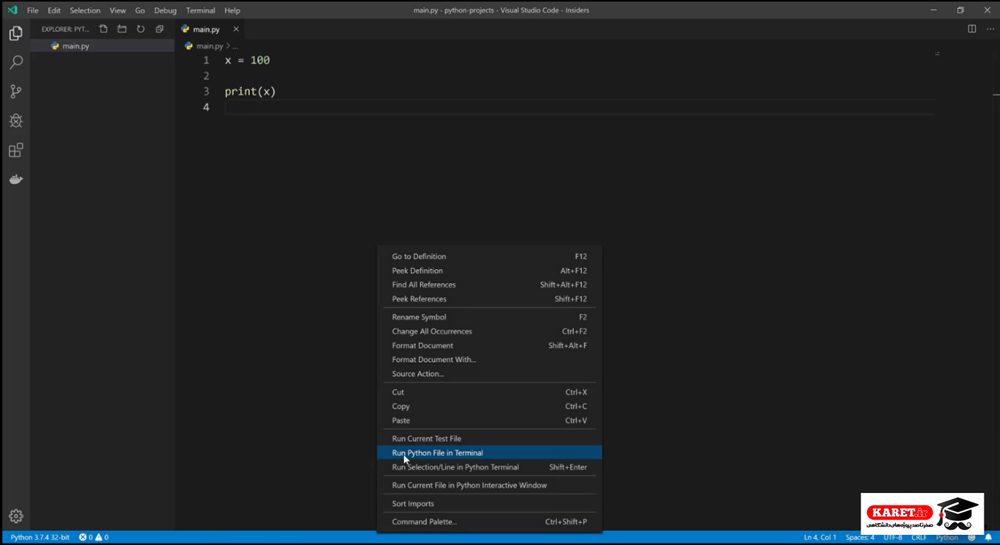Choose Rename Symbol
This screenshot has width=1000, height=545.
click(489, 317)
